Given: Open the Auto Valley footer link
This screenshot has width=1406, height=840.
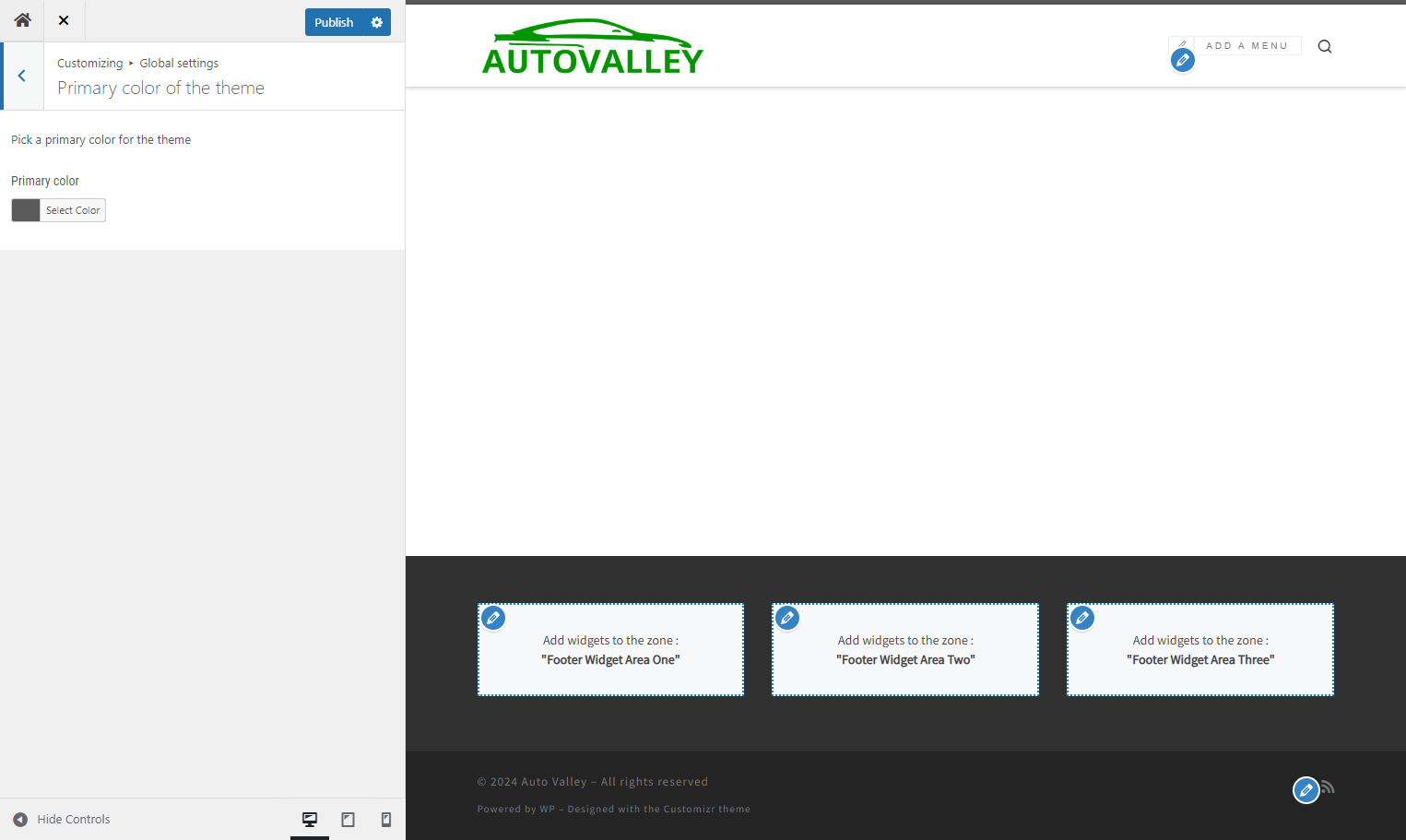Looking at the screenshot, I should (x=554, y=782).
